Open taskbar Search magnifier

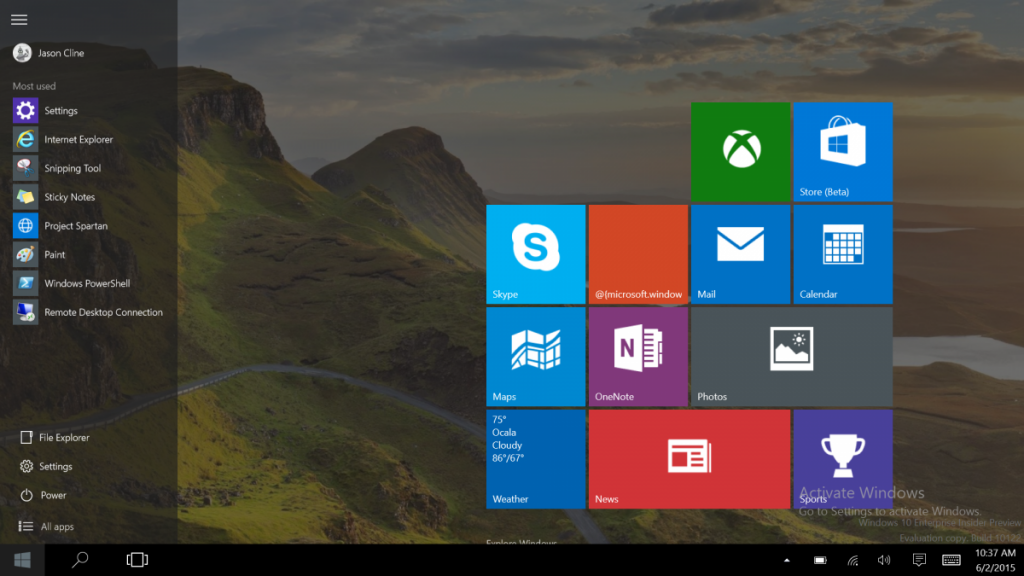click(80, 560)
